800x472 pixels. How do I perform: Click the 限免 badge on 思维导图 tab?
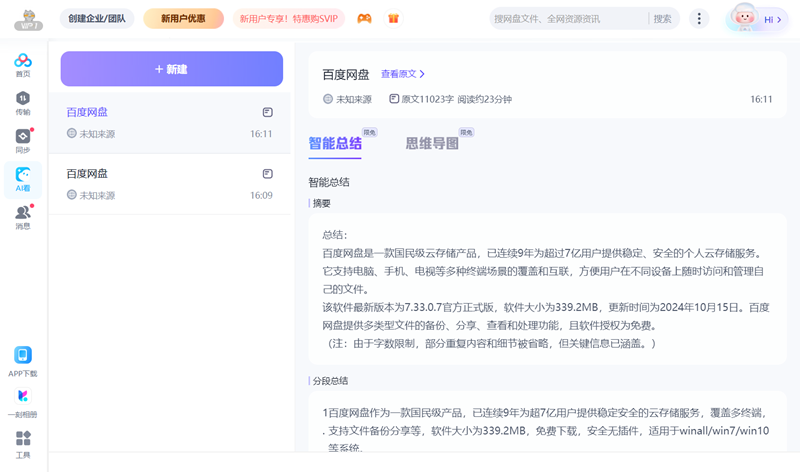point(466,132)
